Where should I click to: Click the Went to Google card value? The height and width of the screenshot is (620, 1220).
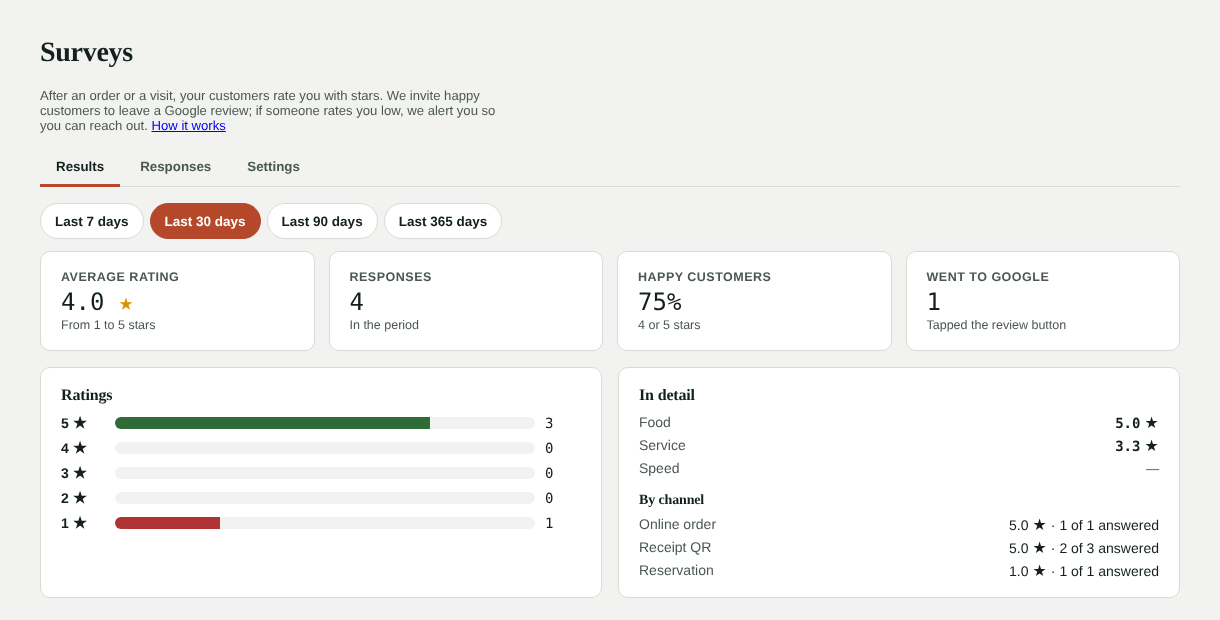tap(934, 302)
